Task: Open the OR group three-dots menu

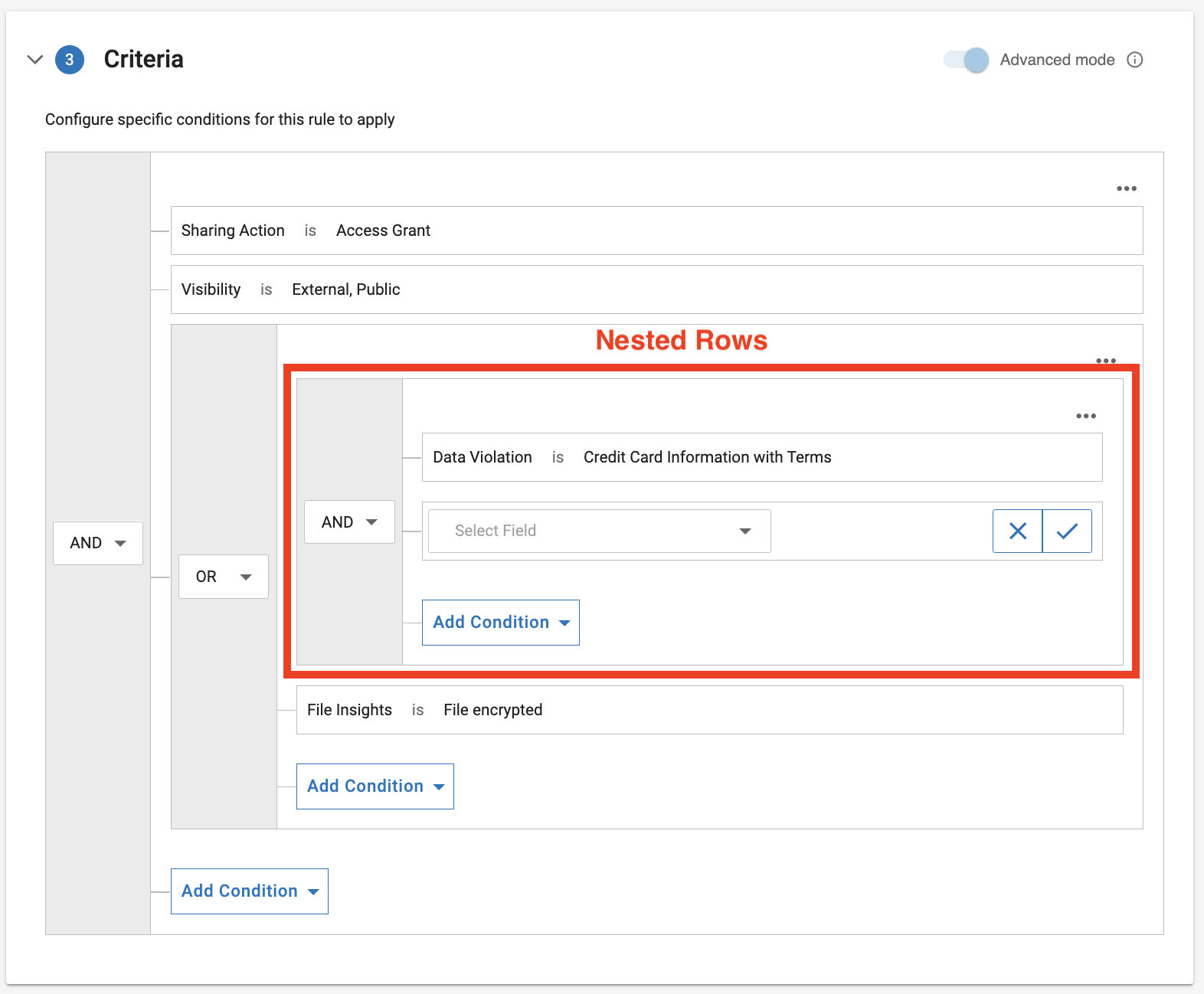Action: 1105,360
